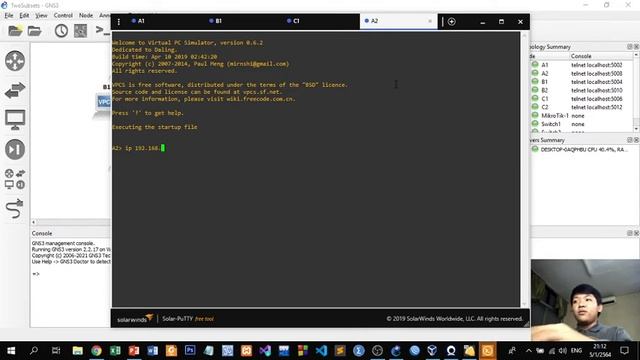This screenshot has height=360, width=640.
Task: Browse end devices monitor icon
Action: pyautogui.click(x=15, y=120)
